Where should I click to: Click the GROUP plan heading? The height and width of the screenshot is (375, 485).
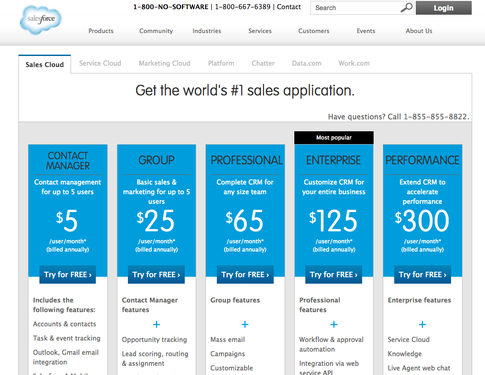tap(156, 160)
